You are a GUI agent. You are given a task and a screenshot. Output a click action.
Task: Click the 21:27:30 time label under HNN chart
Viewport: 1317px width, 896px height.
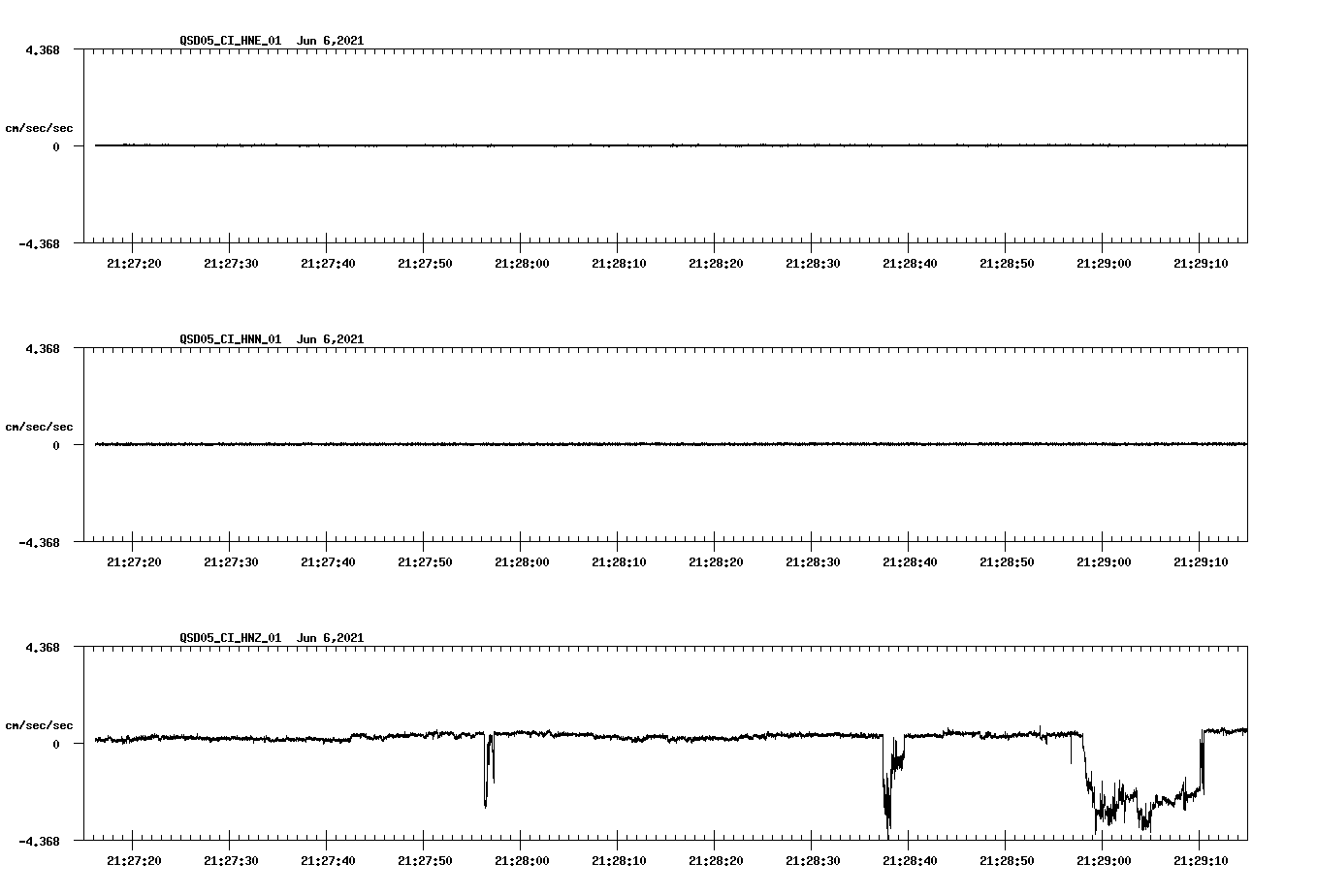(x=231, y=562)
